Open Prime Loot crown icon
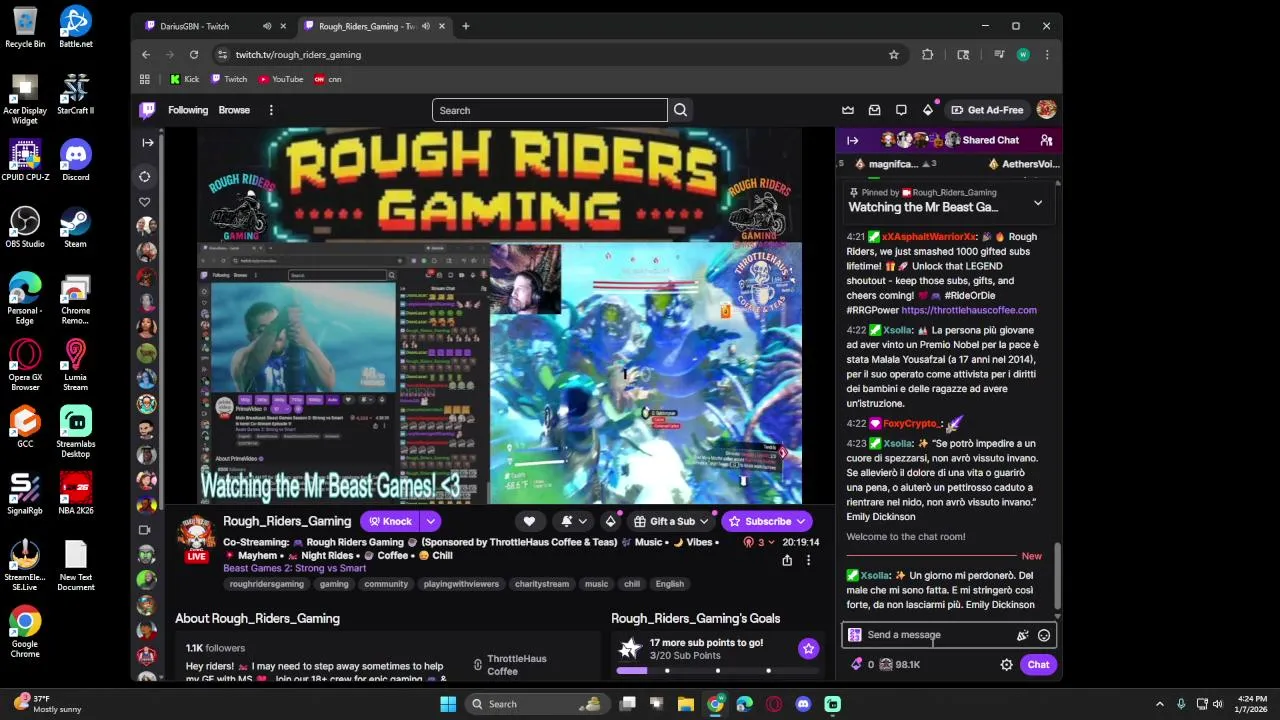This screenshot has height=720, width=1280. (x=848, y=110)
